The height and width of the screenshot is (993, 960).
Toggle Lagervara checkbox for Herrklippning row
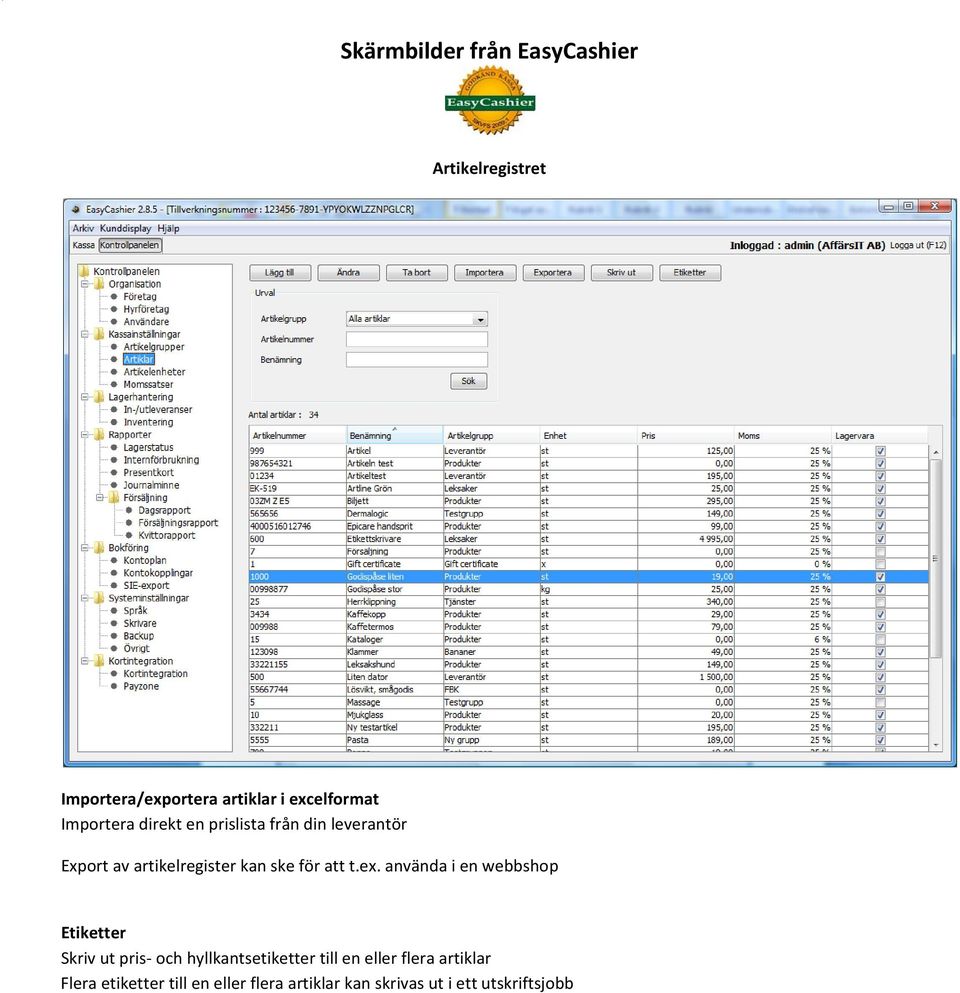[880, 602]
